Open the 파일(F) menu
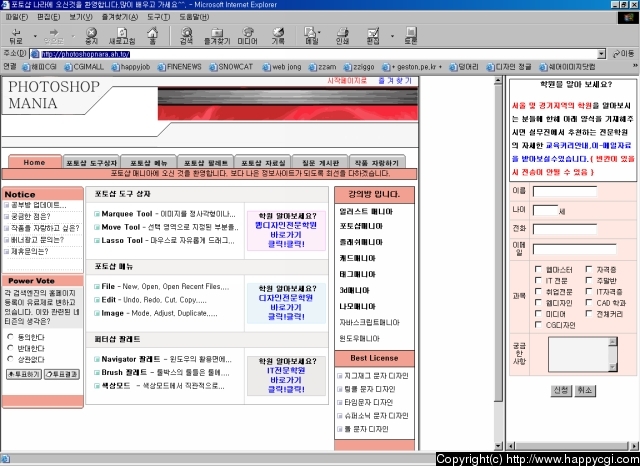Screen dimensions: 640x466 pyautogui.click(x=17, y=17)
